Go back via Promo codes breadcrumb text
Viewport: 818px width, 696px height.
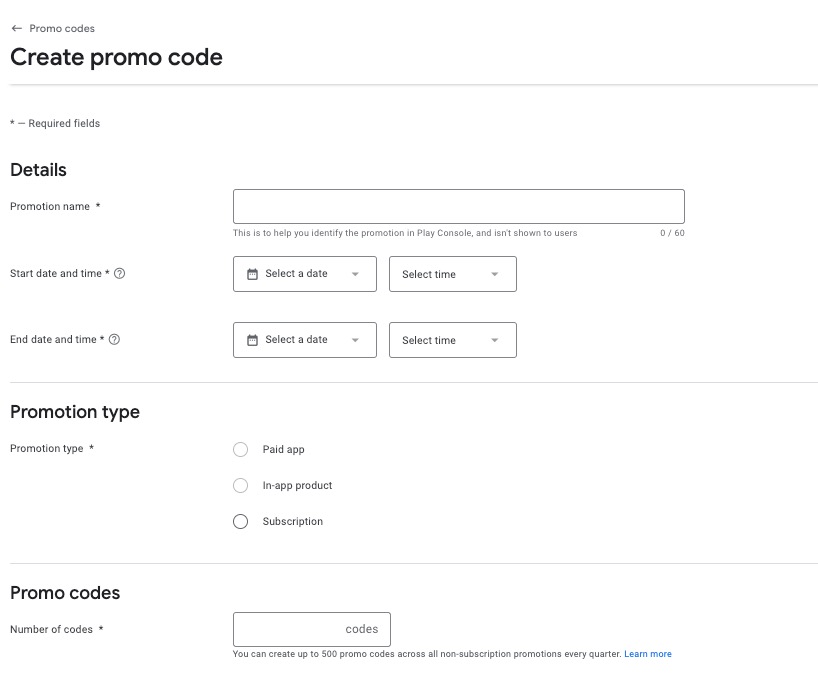click(62, 28)
